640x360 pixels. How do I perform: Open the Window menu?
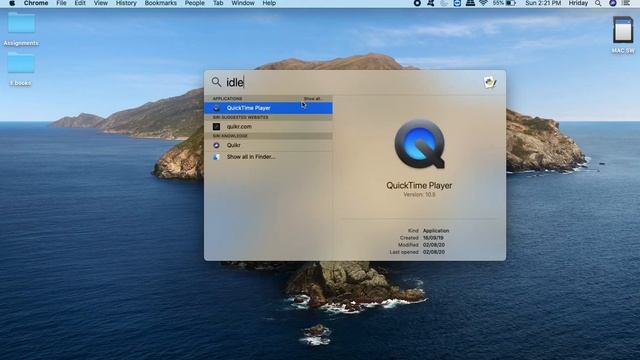pyautogui.click(x=243, y=3)
